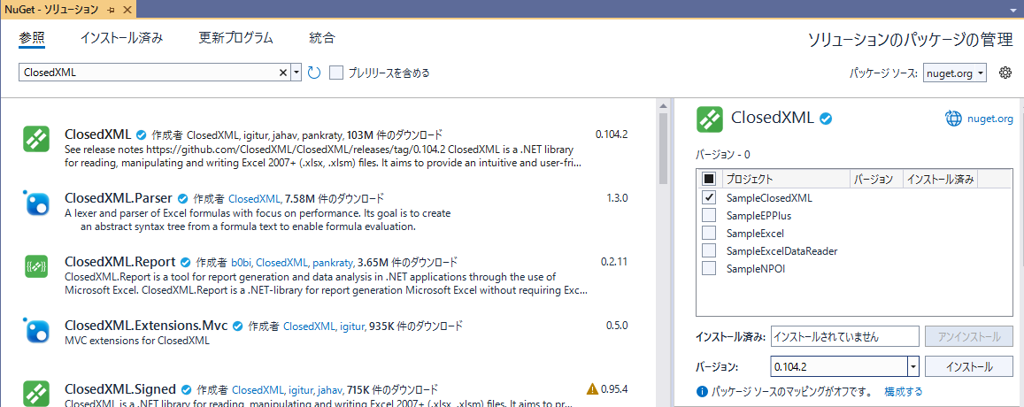Toggle the include prerelease checkbox
The image size is (1024, 407).
click(x=336, y=73)
